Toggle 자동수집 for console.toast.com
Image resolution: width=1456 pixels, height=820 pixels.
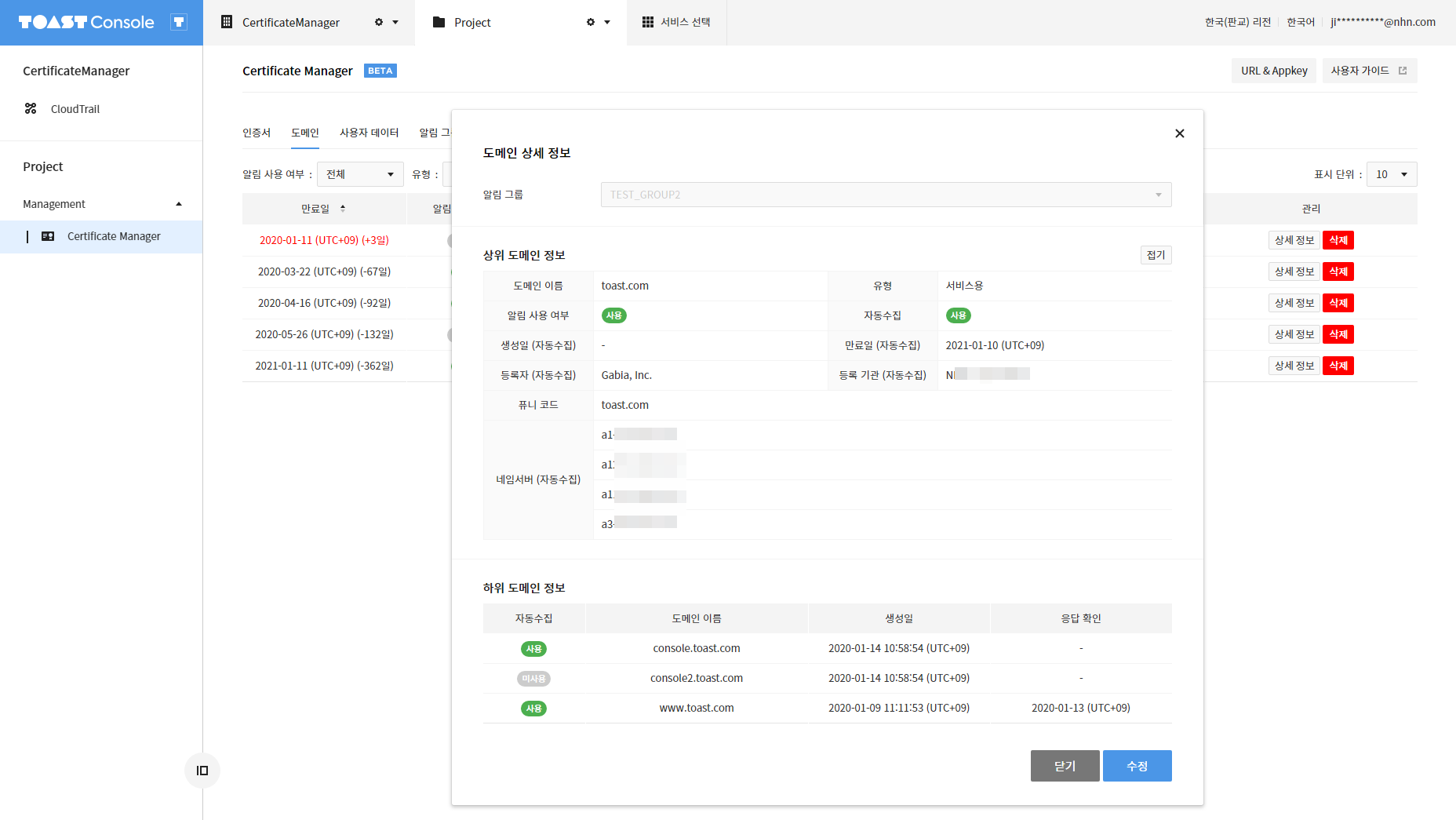tap(534, 649)
